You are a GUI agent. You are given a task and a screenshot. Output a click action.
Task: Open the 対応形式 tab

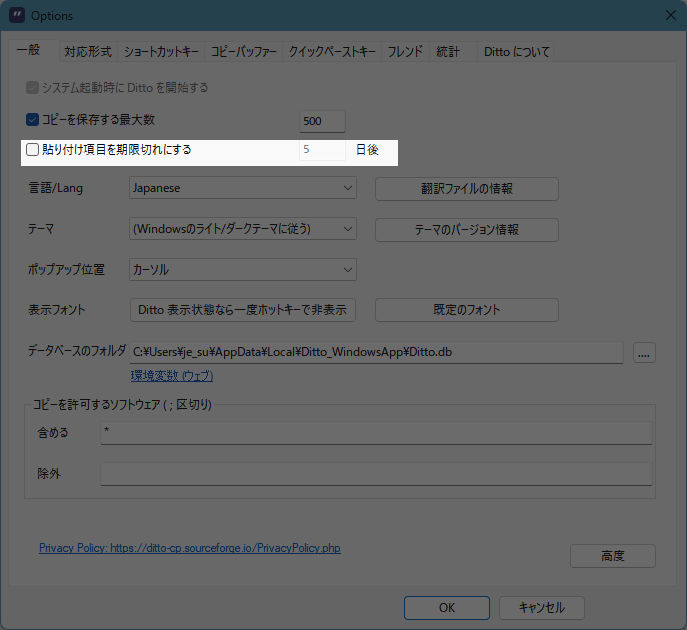(88, 52)
